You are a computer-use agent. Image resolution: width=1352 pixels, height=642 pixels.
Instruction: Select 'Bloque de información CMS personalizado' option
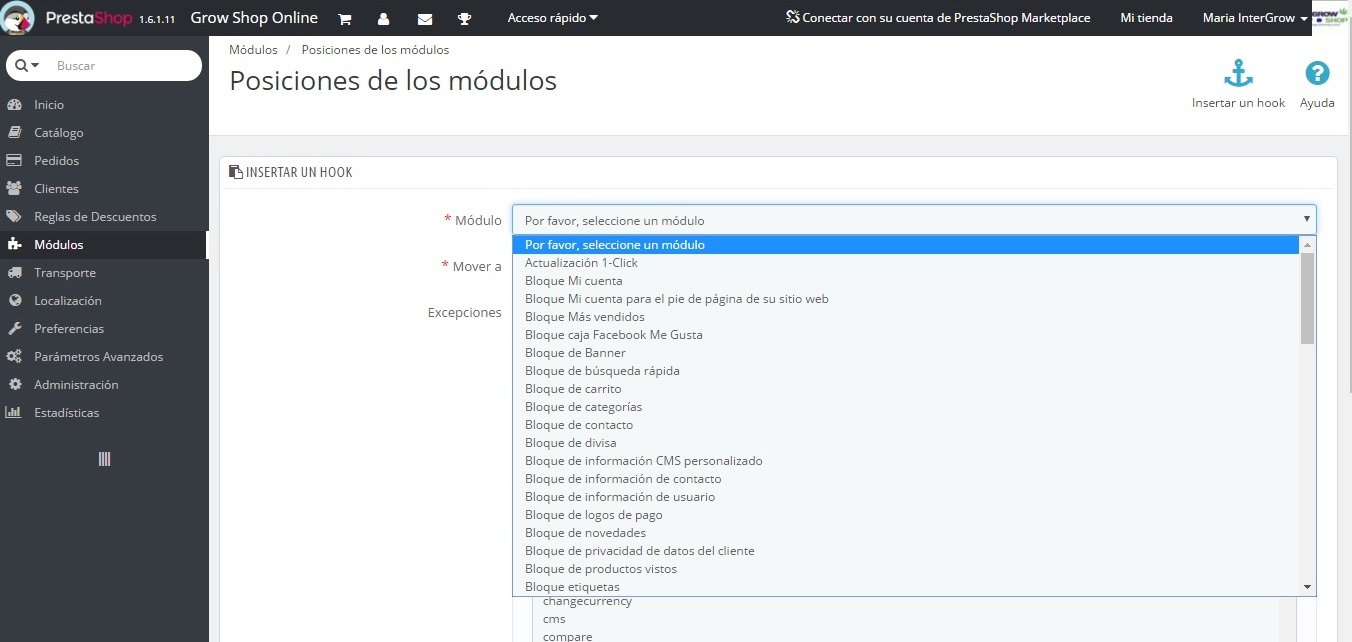point(906,461)
